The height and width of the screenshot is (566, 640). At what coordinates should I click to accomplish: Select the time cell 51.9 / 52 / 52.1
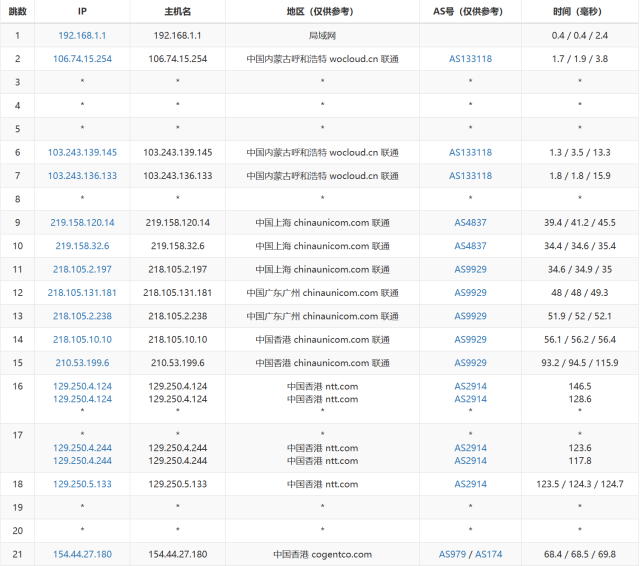[580, 316]
